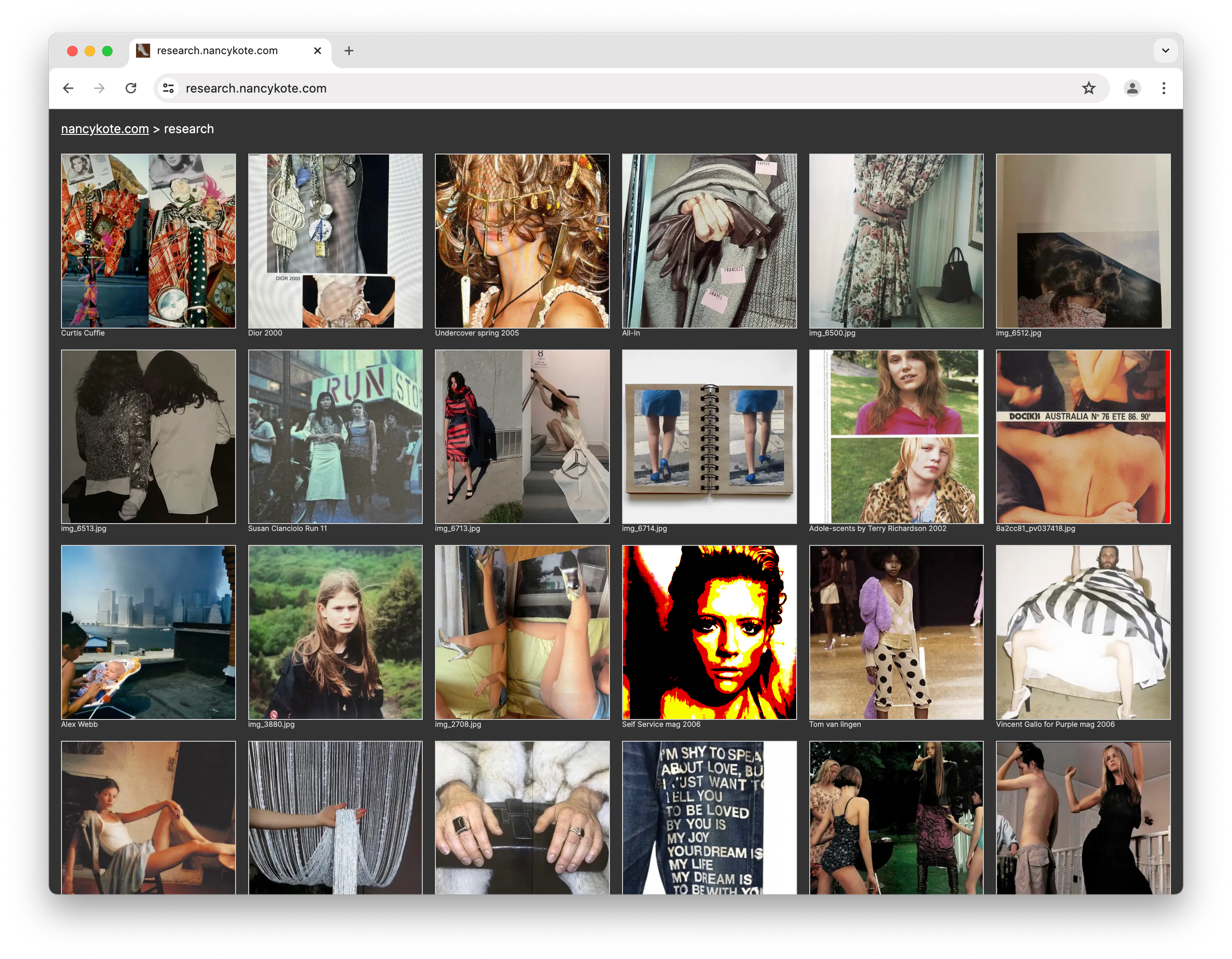View the Undercover spring 2005 image

(522, 241)
